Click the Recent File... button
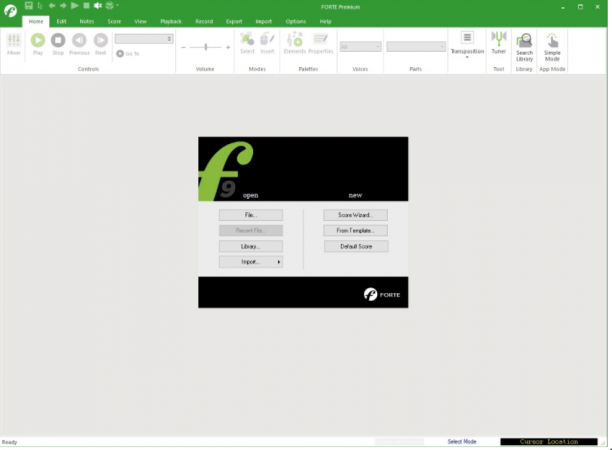The width and height of the screenshot is (612, 450). click(251, 230)
